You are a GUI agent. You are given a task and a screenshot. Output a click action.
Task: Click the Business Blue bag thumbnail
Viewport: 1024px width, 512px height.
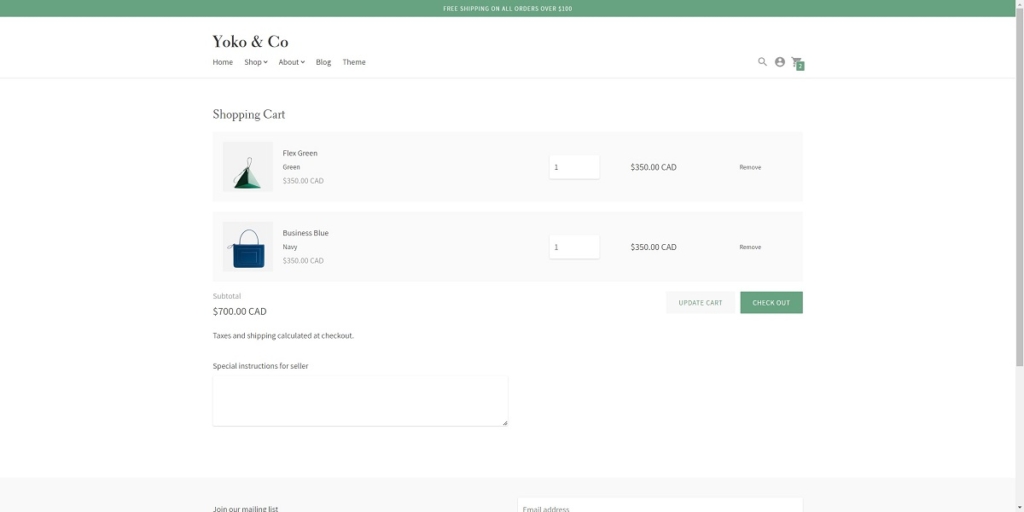click(x=247, y=247)
